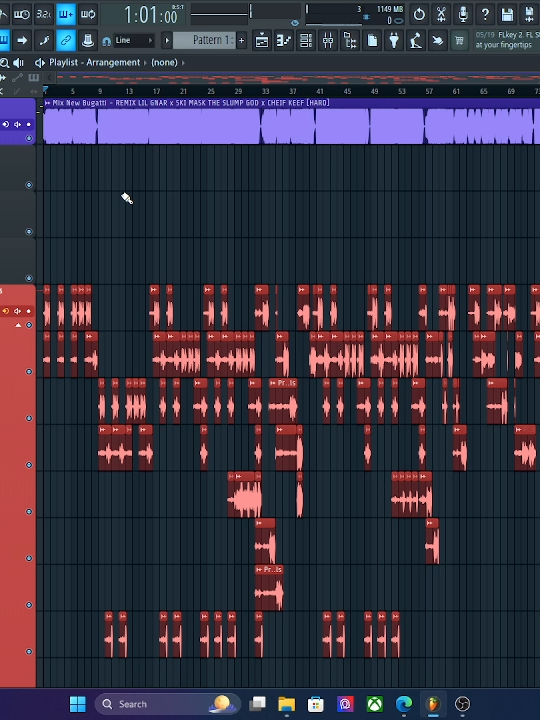
Task: Open the audio editor scissors icon
Action: click(x=441, y=15)
